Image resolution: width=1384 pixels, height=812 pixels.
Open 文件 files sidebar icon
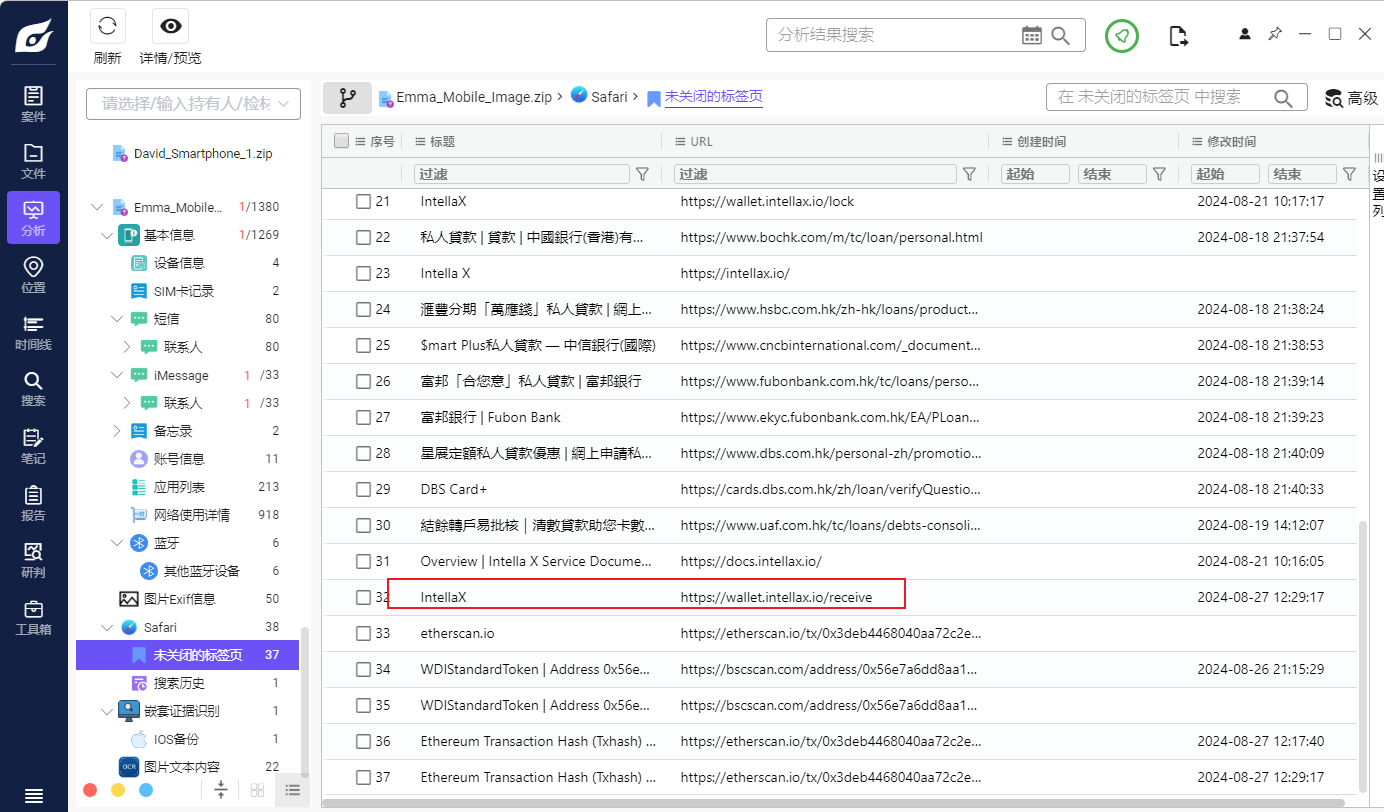(33, 161)
